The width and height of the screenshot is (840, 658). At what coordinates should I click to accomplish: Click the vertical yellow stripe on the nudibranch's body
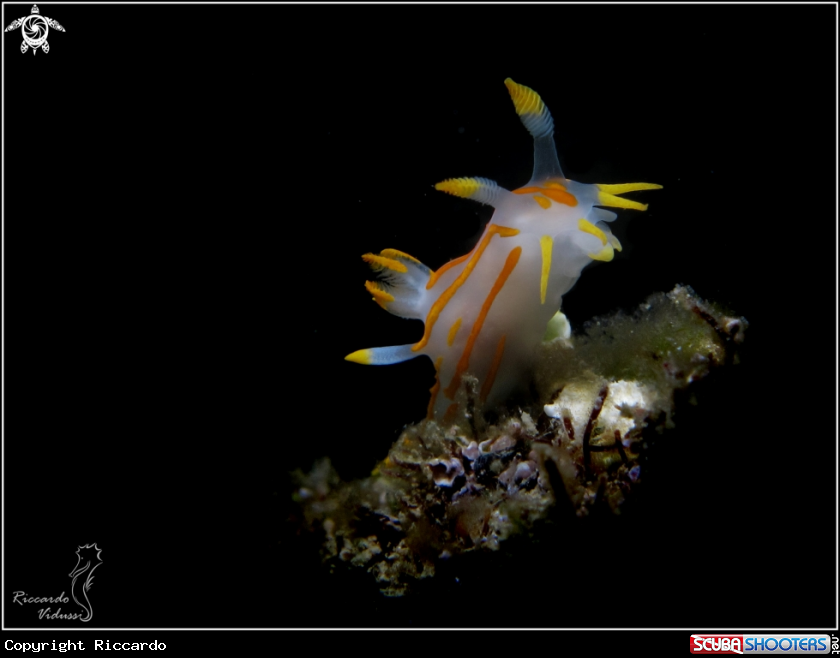(545, 268)
